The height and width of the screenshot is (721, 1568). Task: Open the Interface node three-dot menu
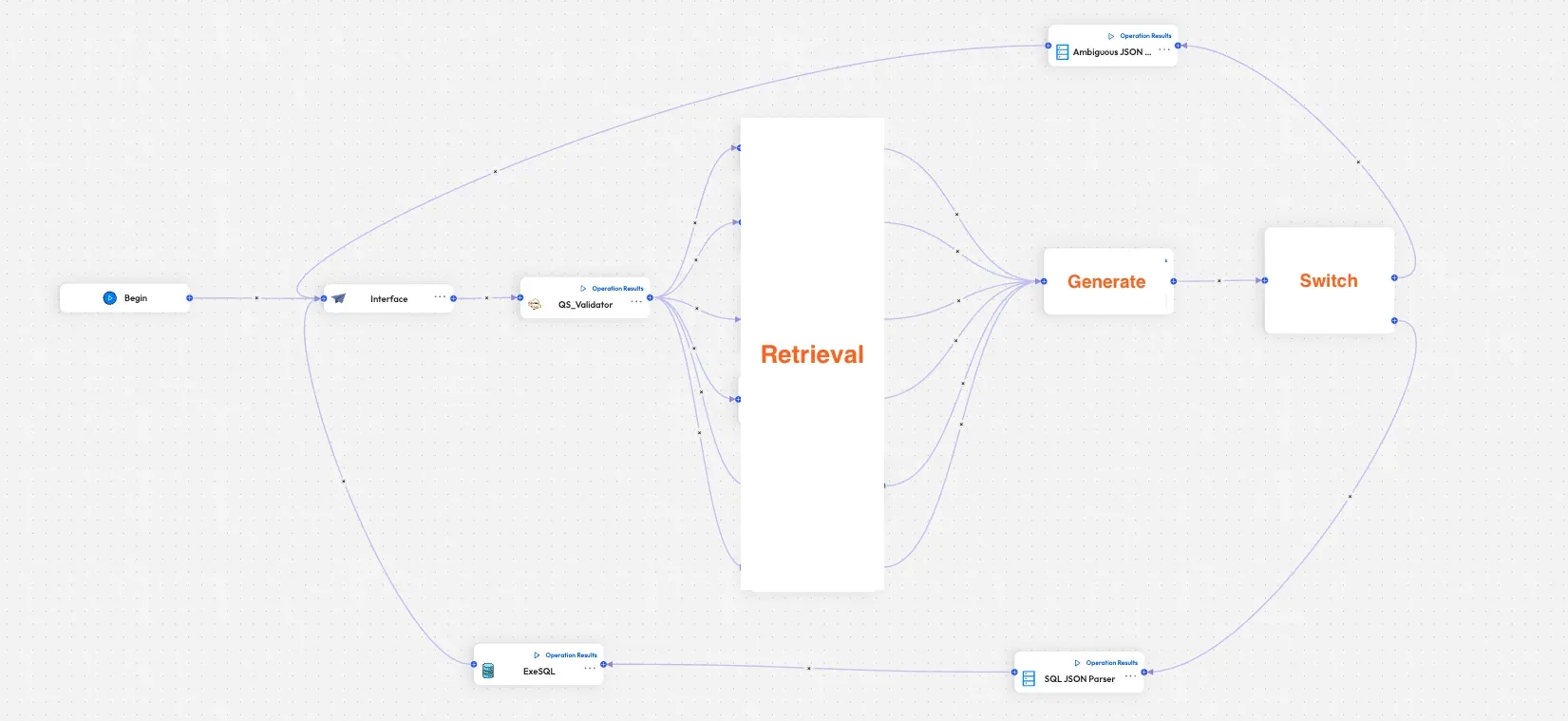(x=440, y=296)
